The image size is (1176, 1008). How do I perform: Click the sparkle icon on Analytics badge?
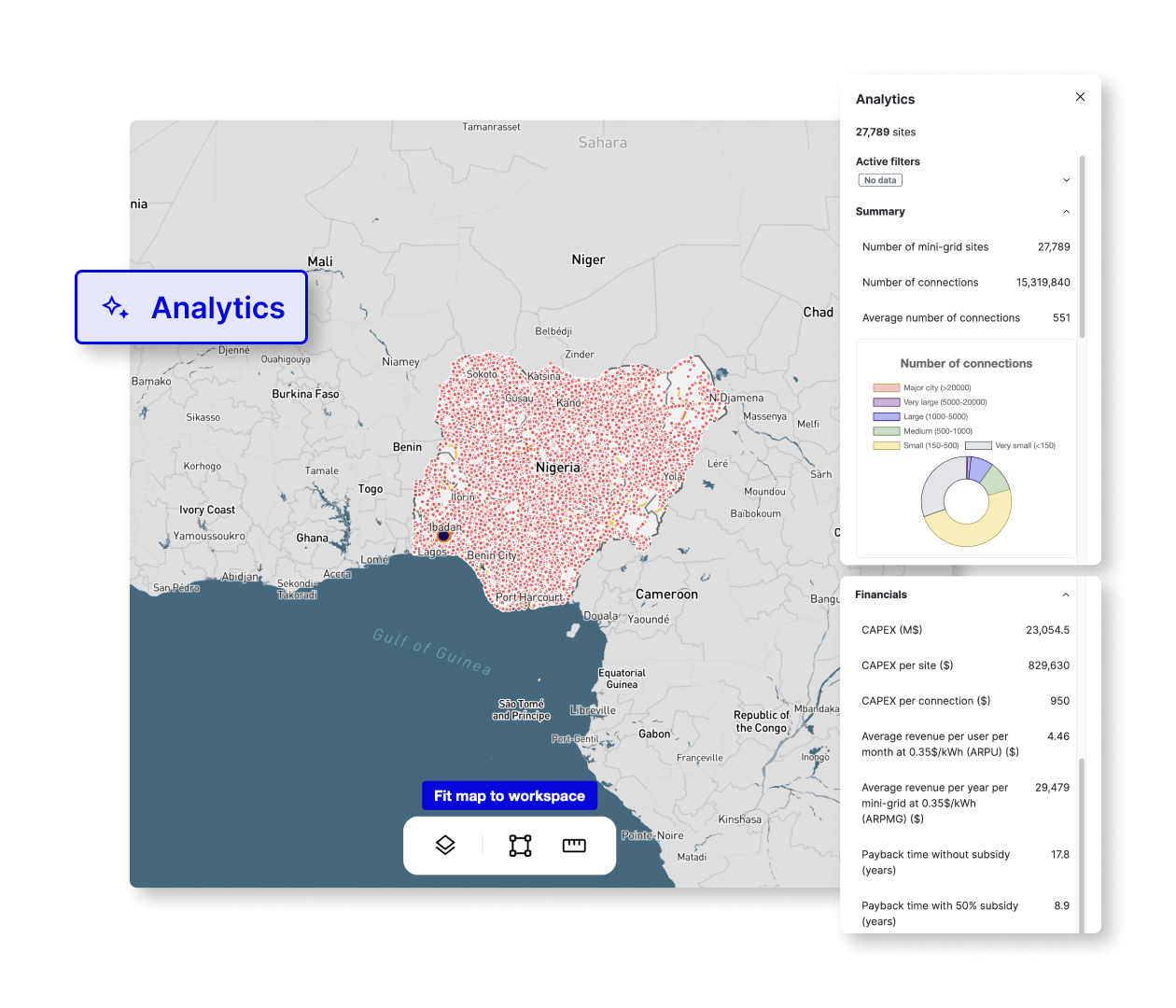[115, 307]
